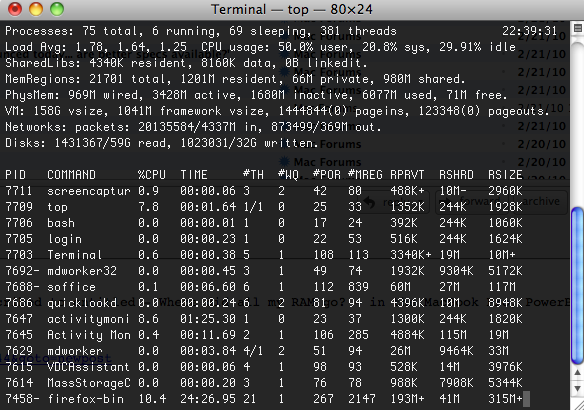Click the scroll up arrow in Terminal
The image size is (584, 410).
(x=577, y=373)
